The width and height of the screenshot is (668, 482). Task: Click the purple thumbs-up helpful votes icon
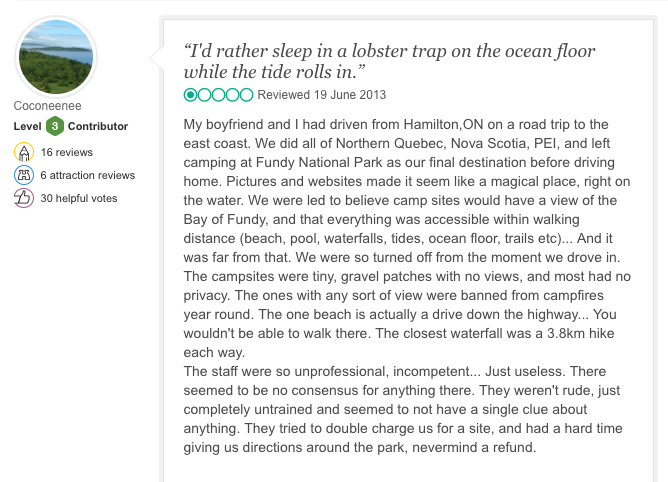24,199
